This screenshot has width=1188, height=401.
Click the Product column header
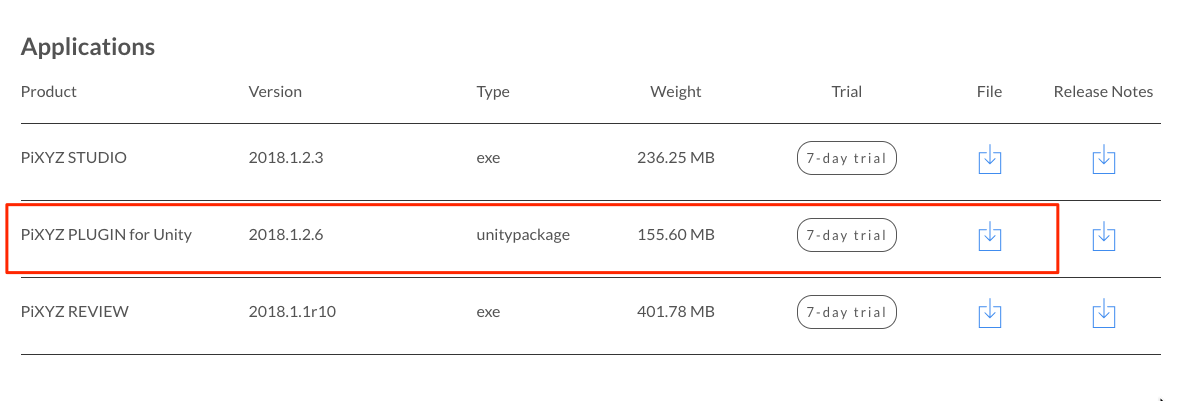click(49, 92)
